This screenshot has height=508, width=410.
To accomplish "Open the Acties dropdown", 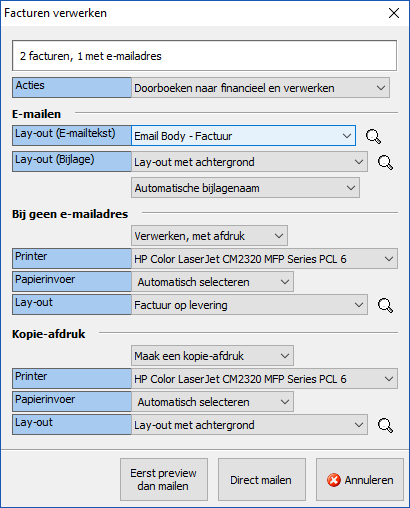I will coord(260,88).
